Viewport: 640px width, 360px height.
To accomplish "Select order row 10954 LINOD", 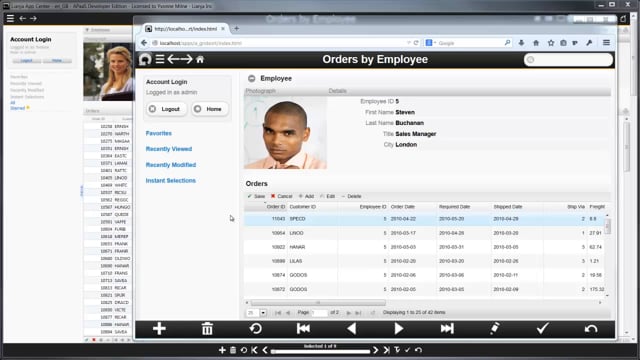I will click(424, 233).
